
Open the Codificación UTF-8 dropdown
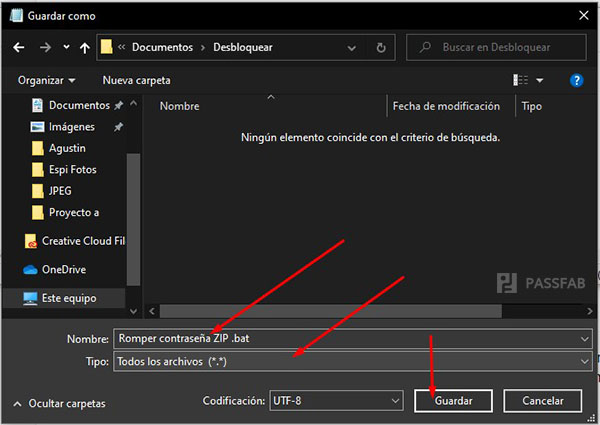(336, 401)
